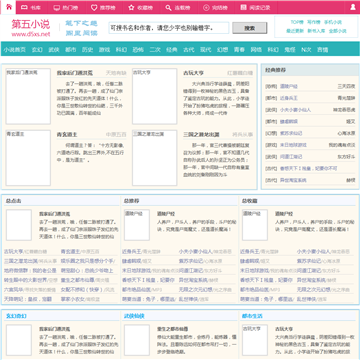Open the 古玩大亨 book cover thumbnail
This screenshot has height=360, width=360.
click(x=155, y=96)
